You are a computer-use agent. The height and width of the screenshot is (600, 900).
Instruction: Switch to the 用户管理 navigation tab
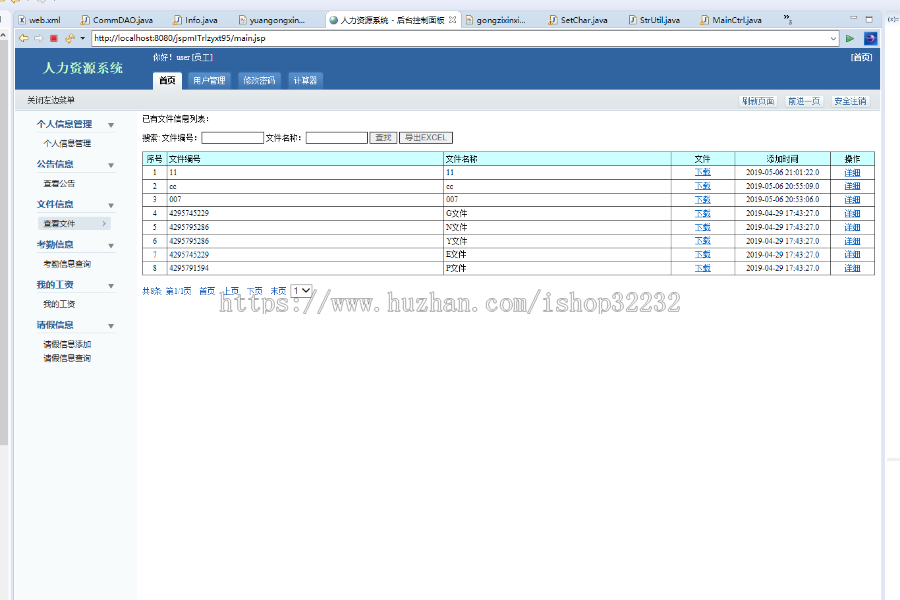tap(209, 81)
